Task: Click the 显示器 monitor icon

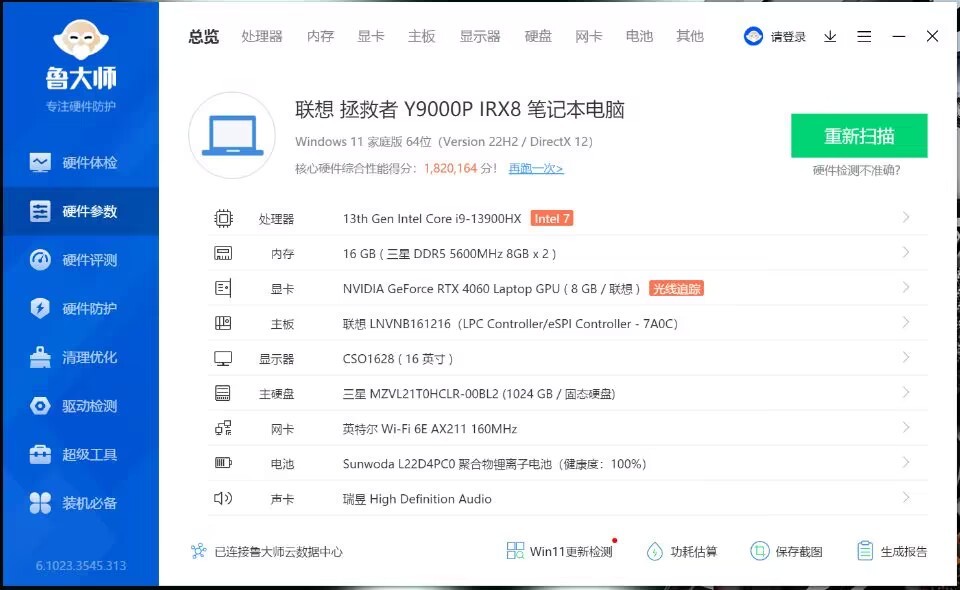Action: click(x=223, y=359)
